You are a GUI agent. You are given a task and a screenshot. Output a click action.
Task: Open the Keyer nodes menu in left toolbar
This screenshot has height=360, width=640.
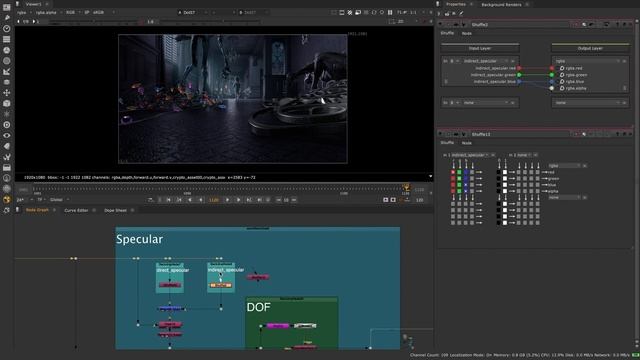click(7, 71)
